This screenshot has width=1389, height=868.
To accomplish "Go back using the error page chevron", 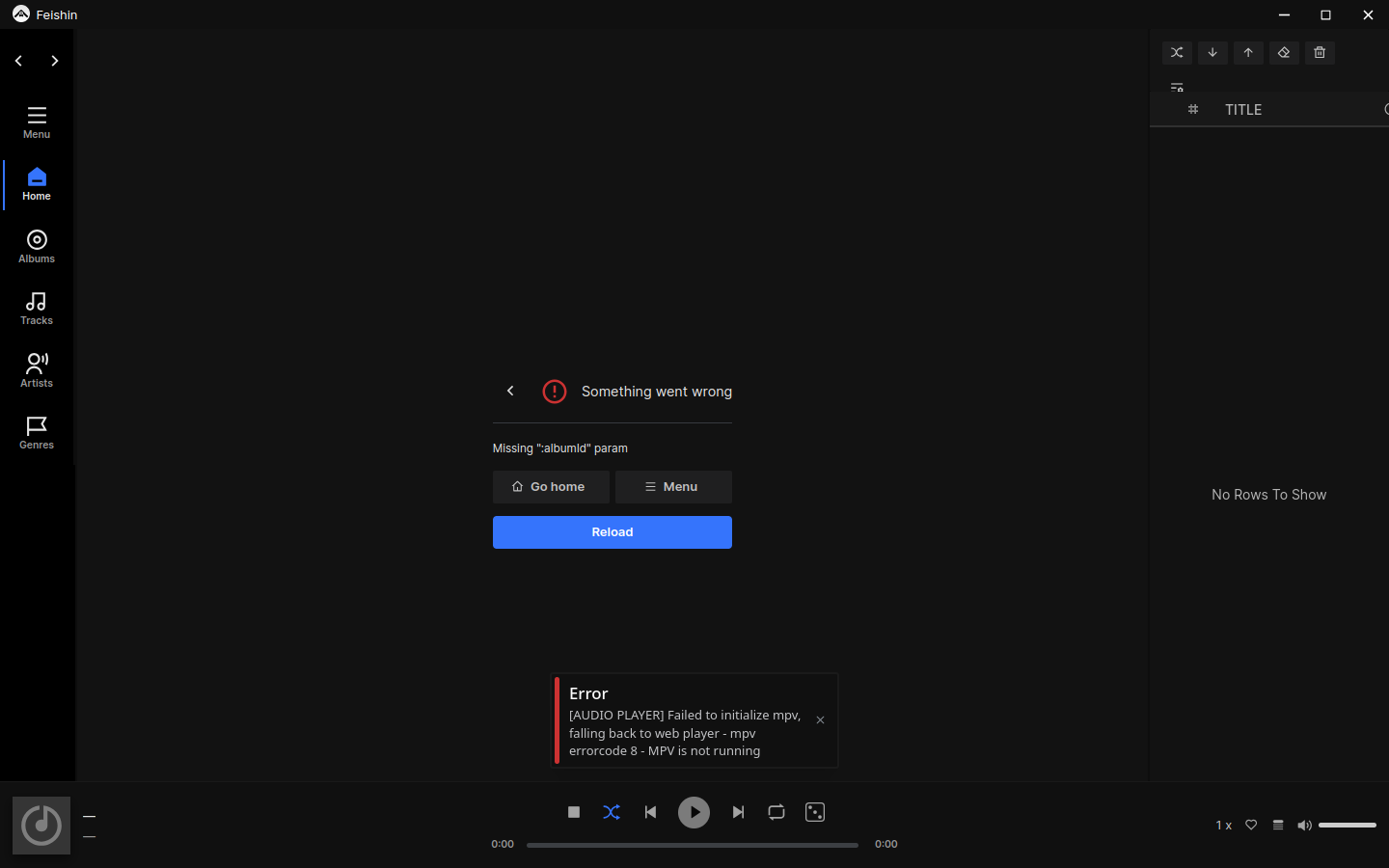I will point(510,391).
